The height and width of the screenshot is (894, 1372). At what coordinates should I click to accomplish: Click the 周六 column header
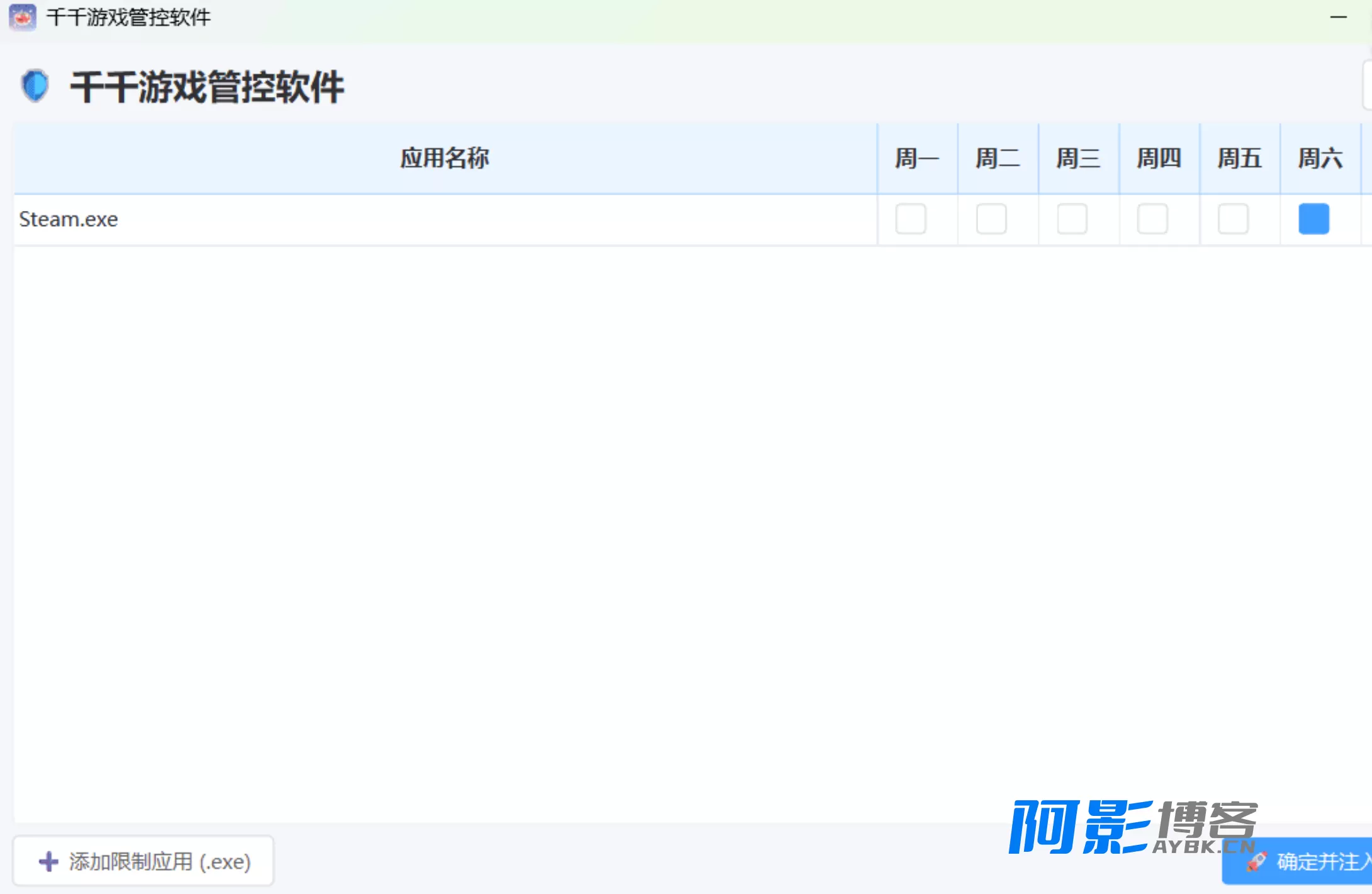point(1320,158)
